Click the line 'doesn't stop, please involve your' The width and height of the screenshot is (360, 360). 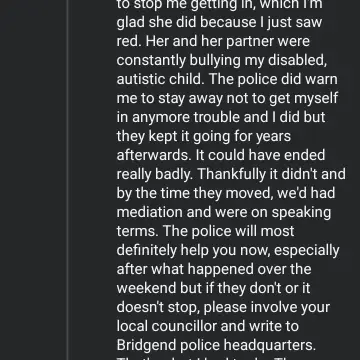tap(223, 307)
